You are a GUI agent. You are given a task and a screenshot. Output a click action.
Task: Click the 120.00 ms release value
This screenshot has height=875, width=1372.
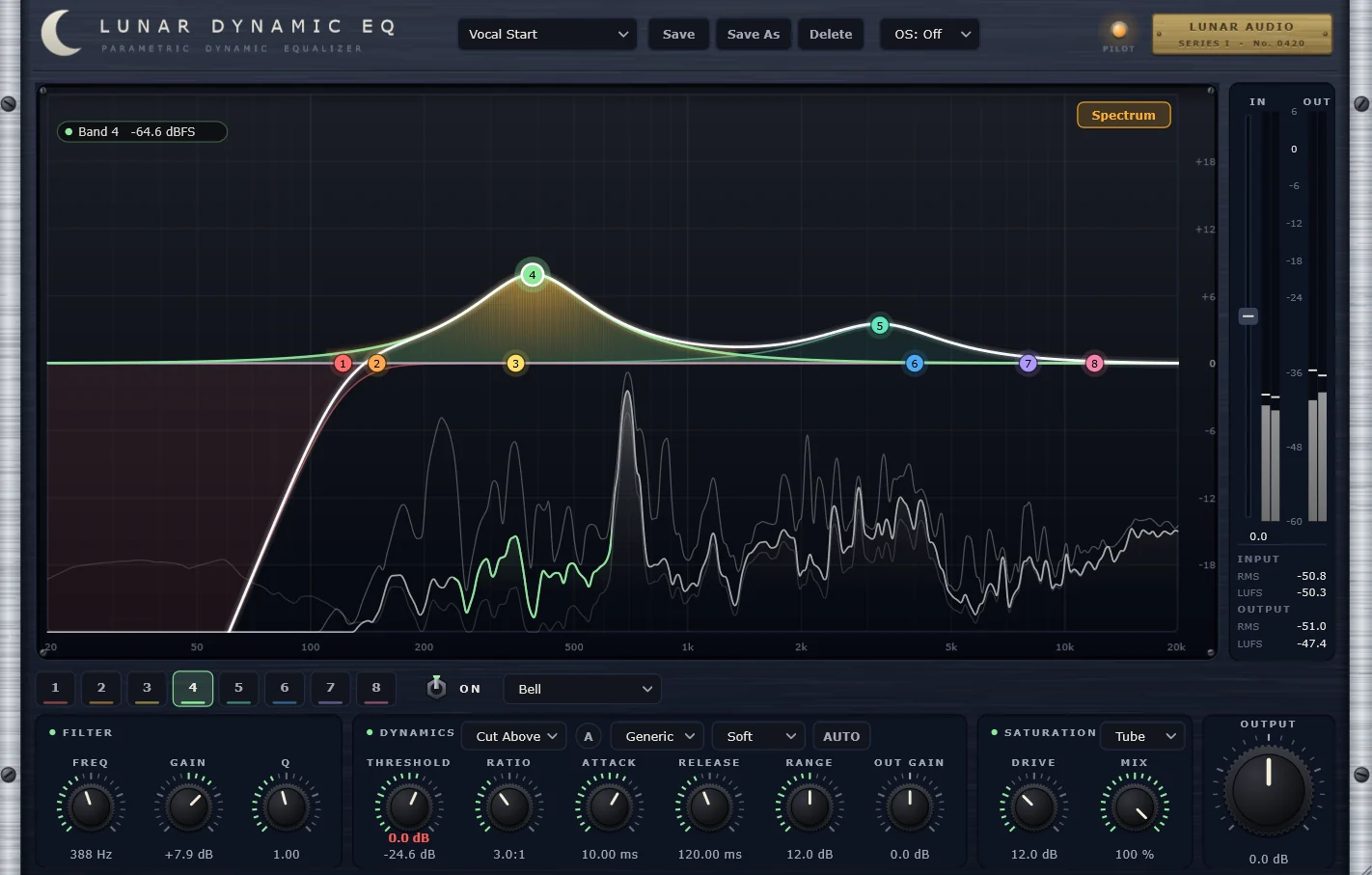[x=709, y=855]
